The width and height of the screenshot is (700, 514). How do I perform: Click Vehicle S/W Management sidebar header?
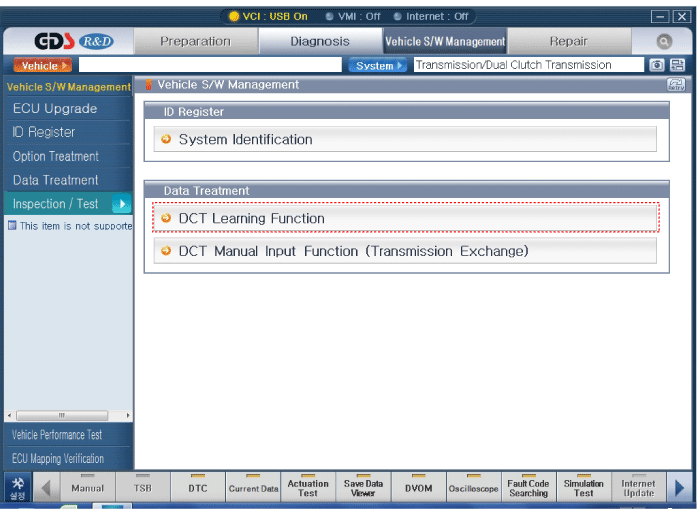(68, 87)
